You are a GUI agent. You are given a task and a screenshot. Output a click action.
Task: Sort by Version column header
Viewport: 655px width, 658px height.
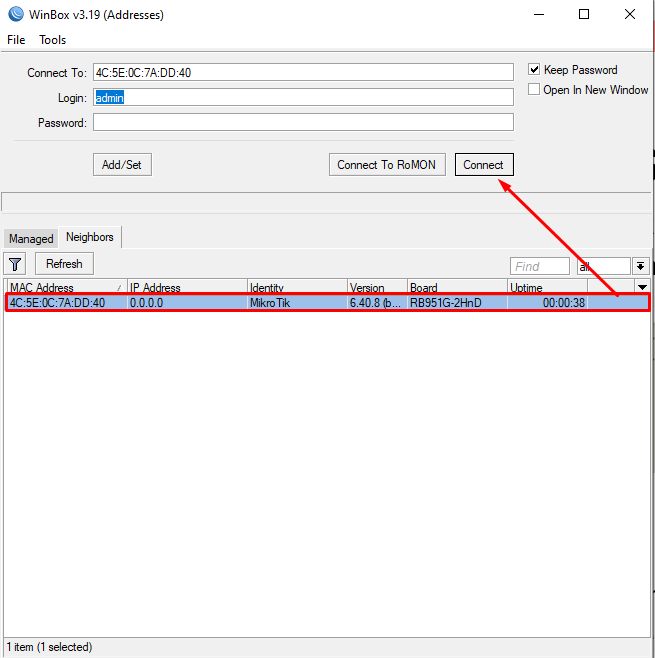coord(377,287)
